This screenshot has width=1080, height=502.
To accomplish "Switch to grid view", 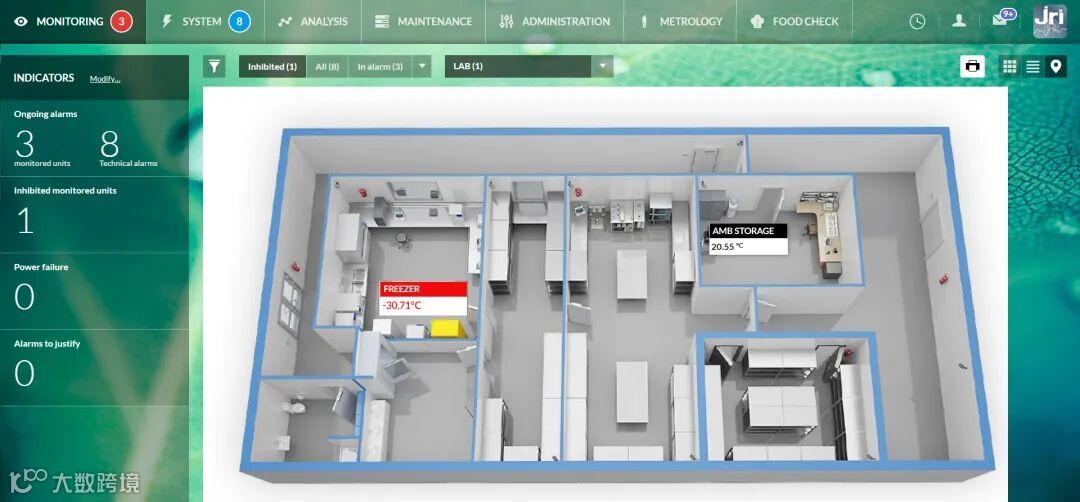I will click(x=1010, y=66).
